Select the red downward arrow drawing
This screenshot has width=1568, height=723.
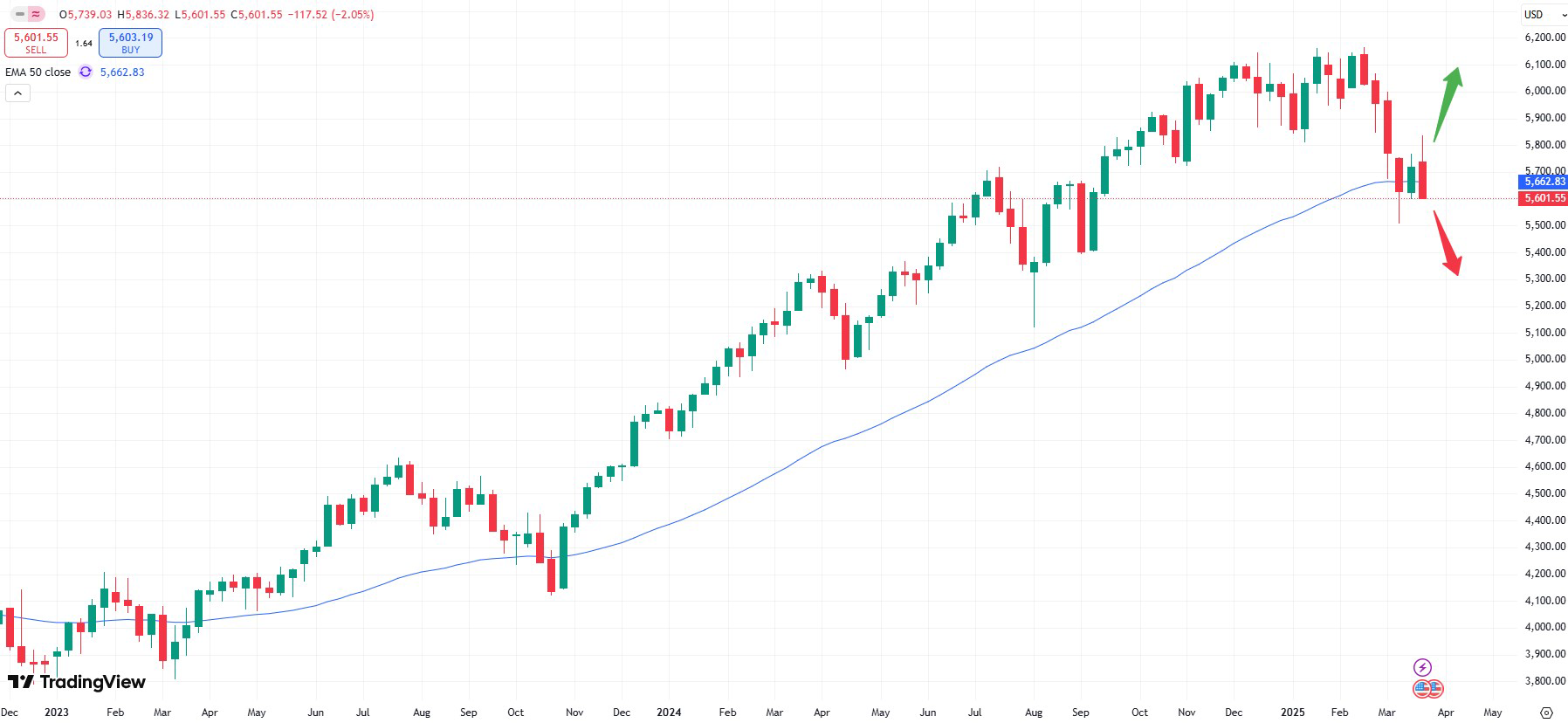1447,243
